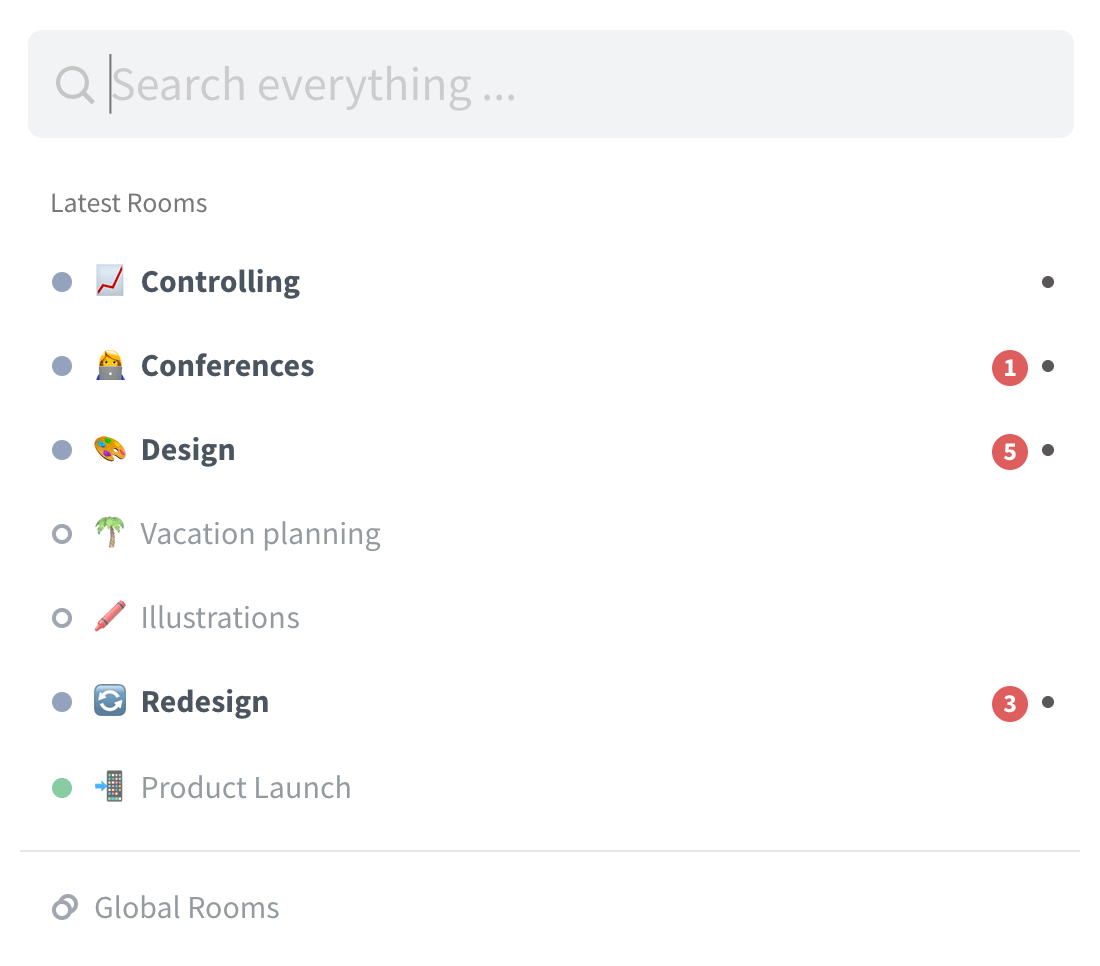Click the phone icon beside Product Launch
The height and width of the screenshot is (966, 1100).
110,786
